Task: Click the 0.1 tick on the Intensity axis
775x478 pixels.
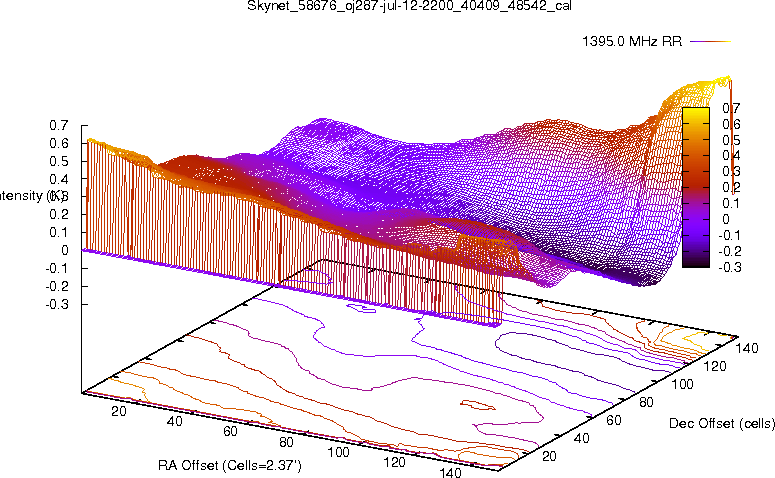Action: coord(59,233)
